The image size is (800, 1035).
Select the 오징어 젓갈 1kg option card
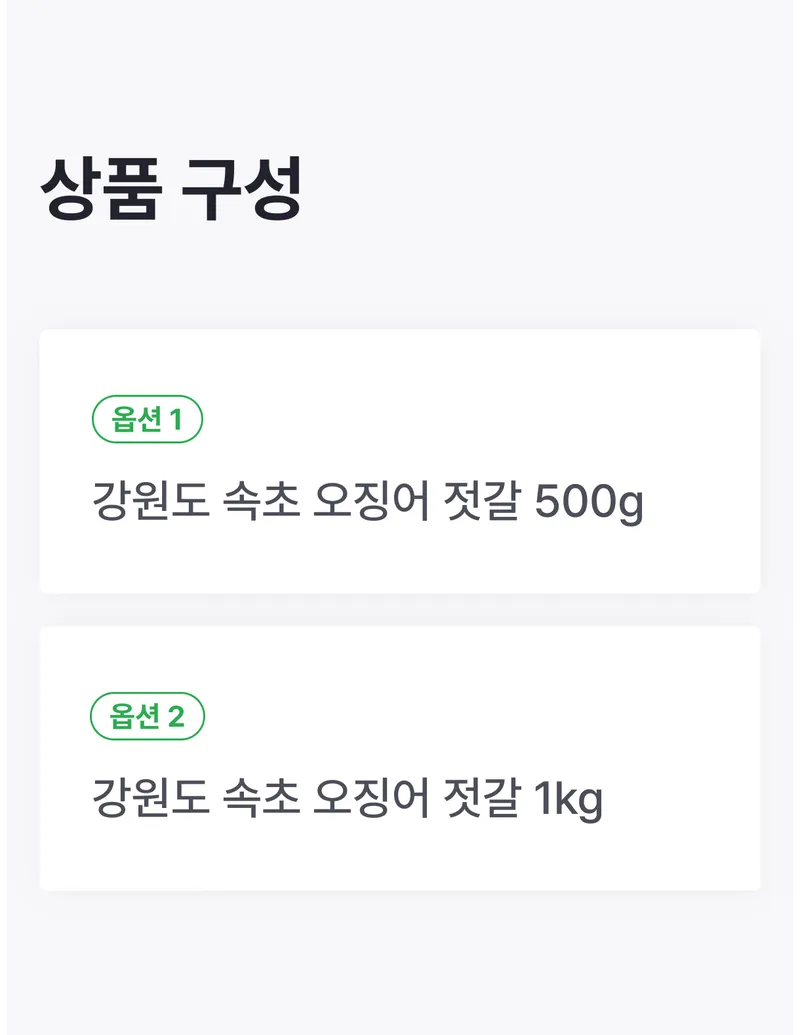coord(400,758)
